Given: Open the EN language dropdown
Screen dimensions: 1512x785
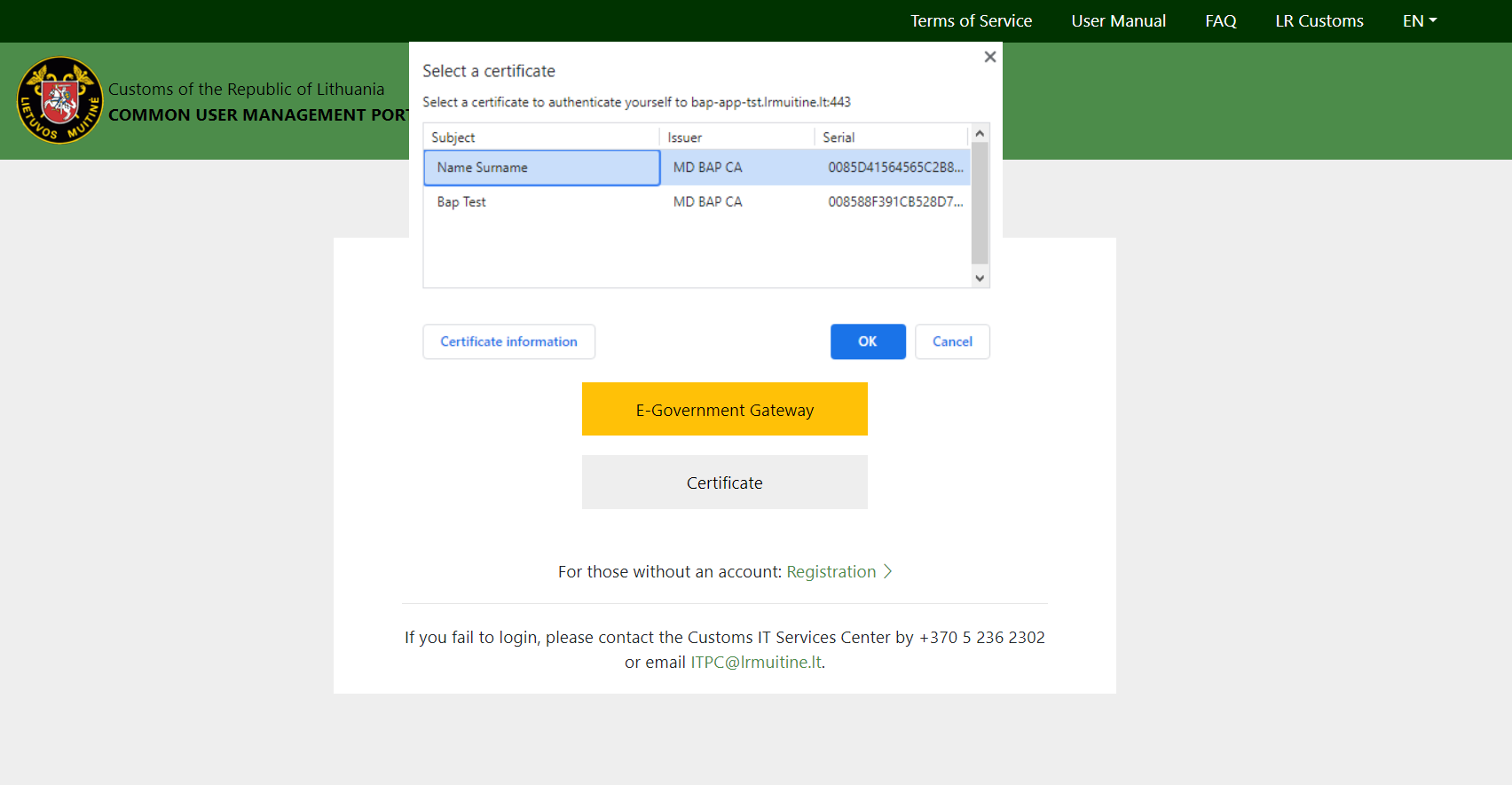Looking at the screenshot, I should pyautogui.click(x=1420, y=20).
